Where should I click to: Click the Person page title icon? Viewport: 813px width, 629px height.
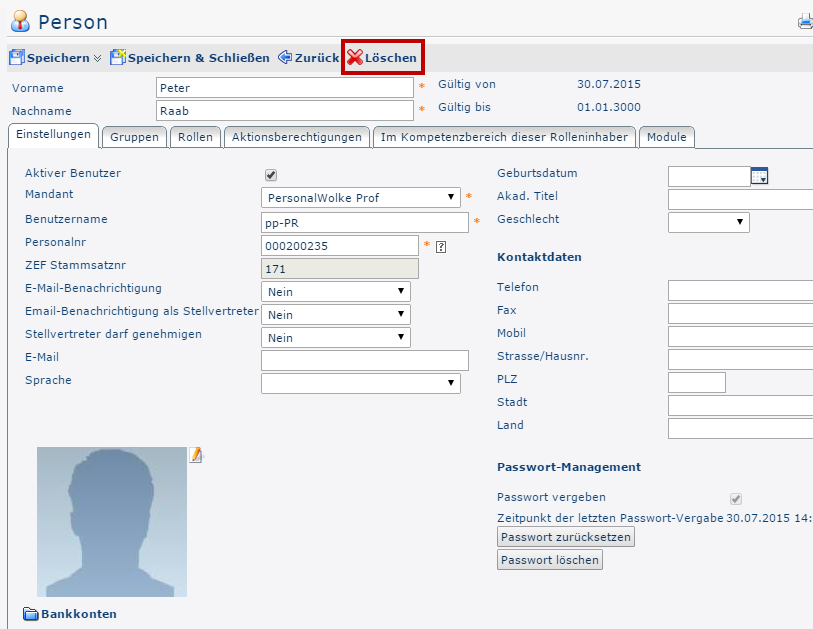[x=20, y=21]
